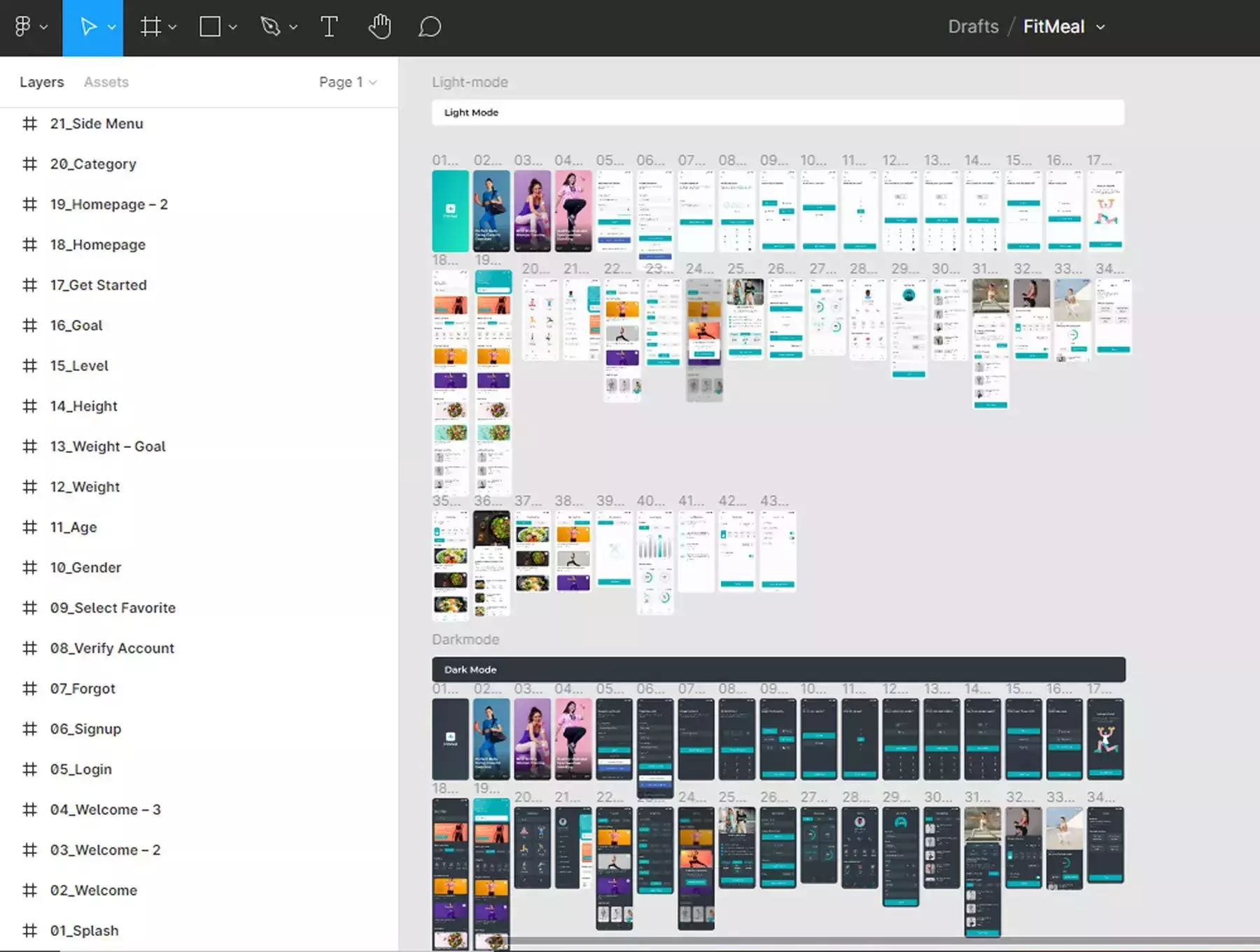Select light-mode teal splash screen frame 01
The height and width of the screenshot is (952, 1260).
[450, 211]
